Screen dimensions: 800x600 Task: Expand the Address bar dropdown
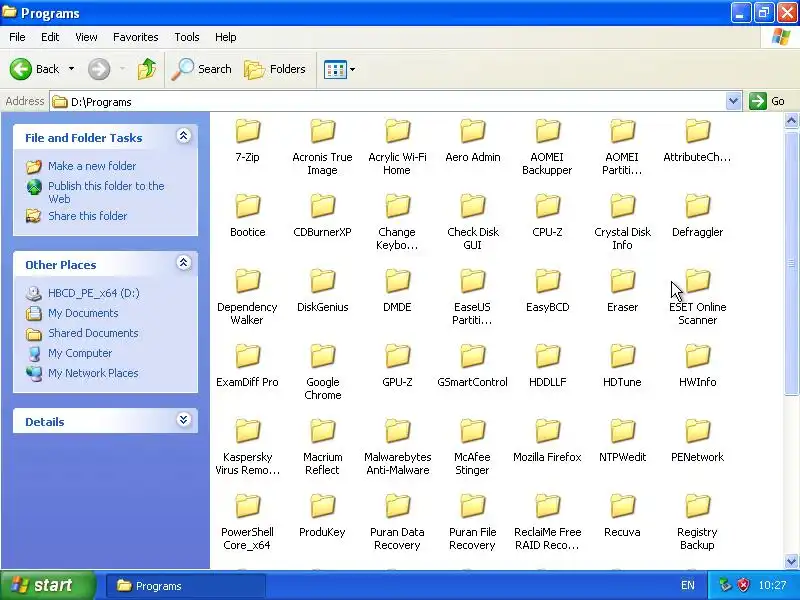[x=733, y=101]
